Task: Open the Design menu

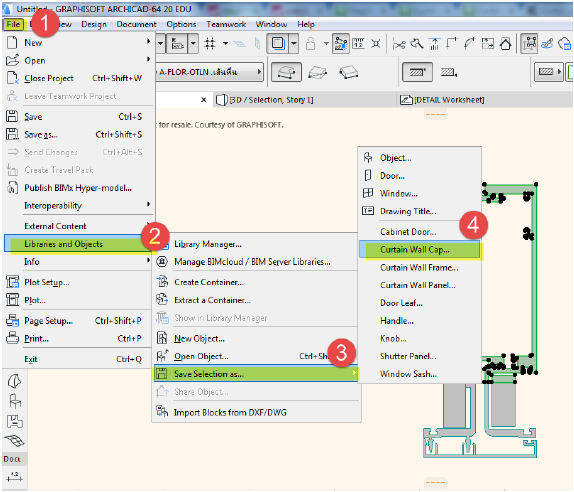Action: coord(94,25)
